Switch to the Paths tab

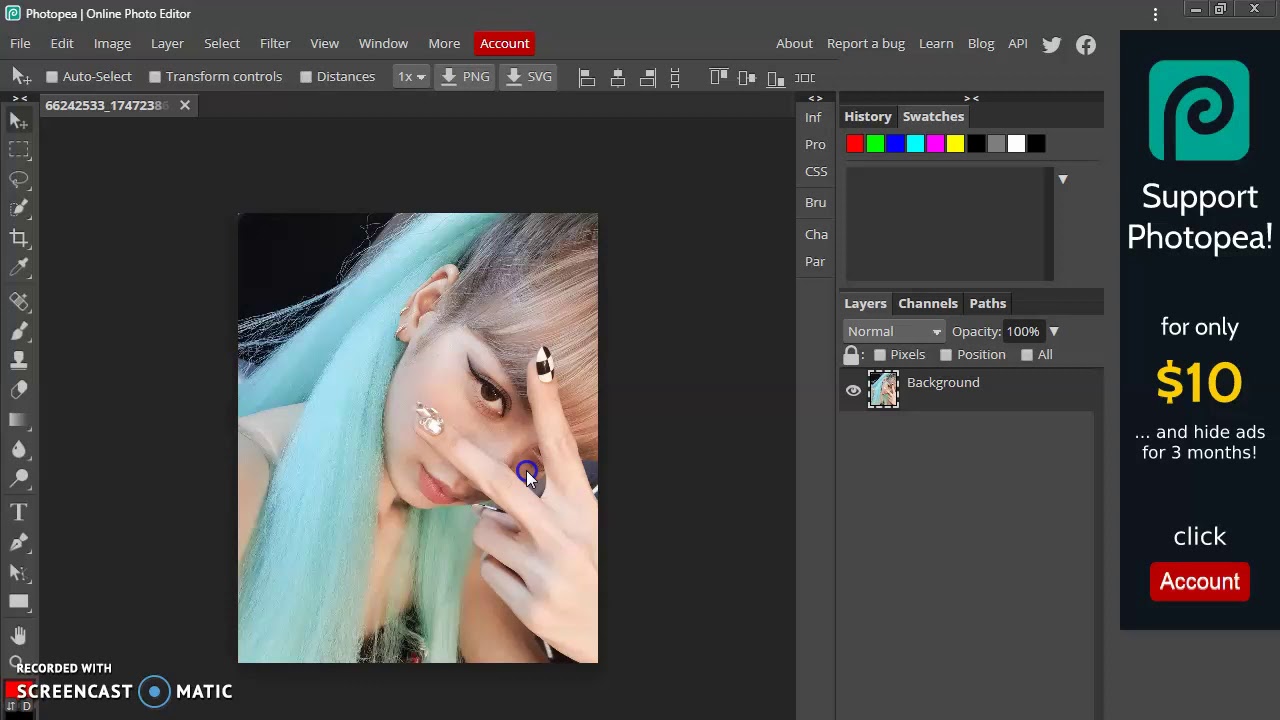pyautogui.click(x=988, y=304)
